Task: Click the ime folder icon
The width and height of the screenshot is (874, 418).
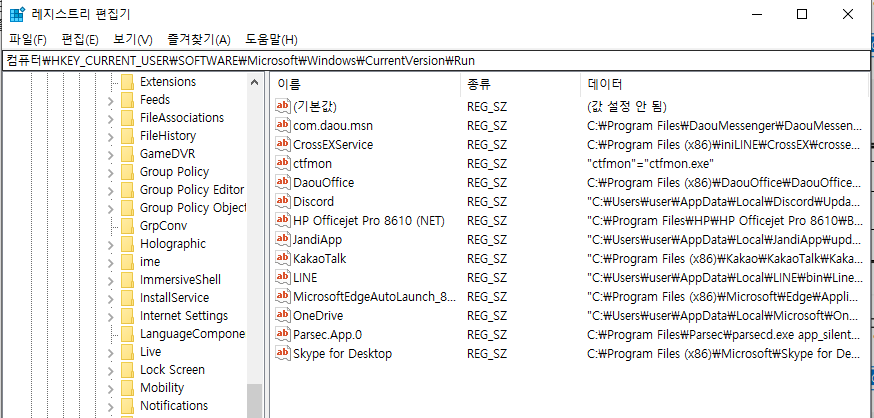Action: point(128,262)
